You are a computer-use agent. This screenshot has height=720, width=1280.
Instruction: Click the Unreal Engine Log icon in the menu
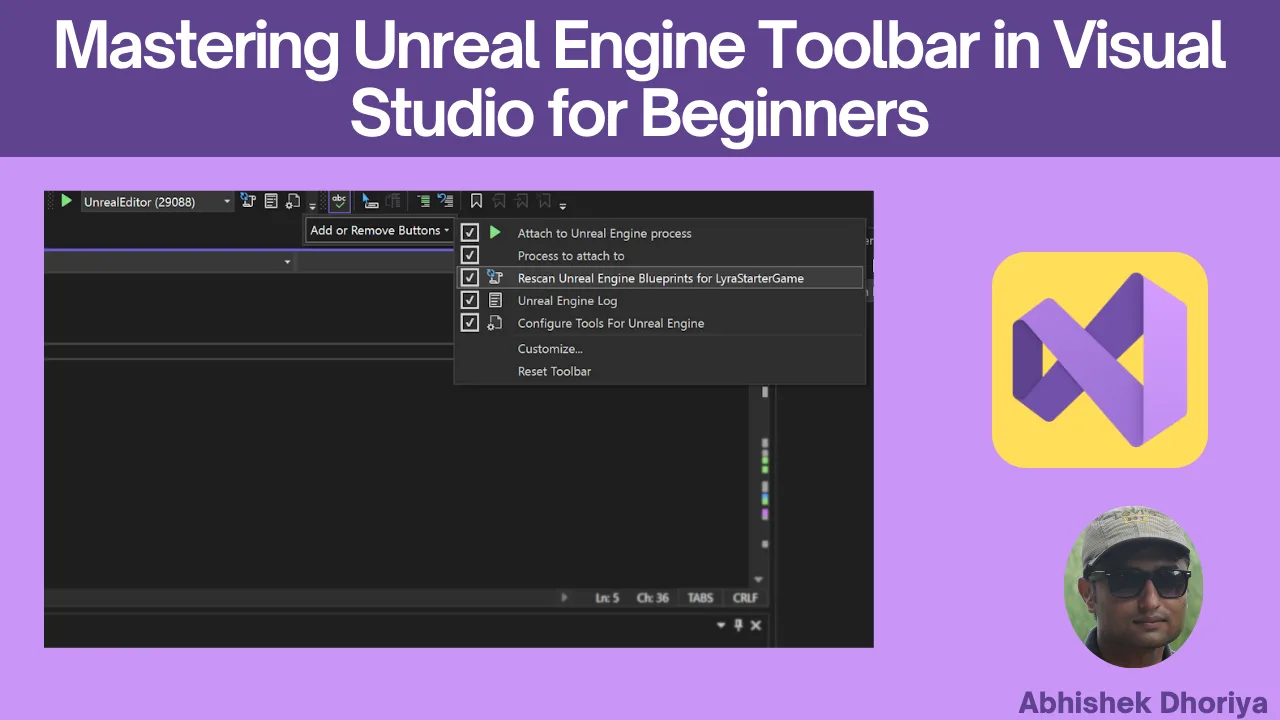point(495,300)
